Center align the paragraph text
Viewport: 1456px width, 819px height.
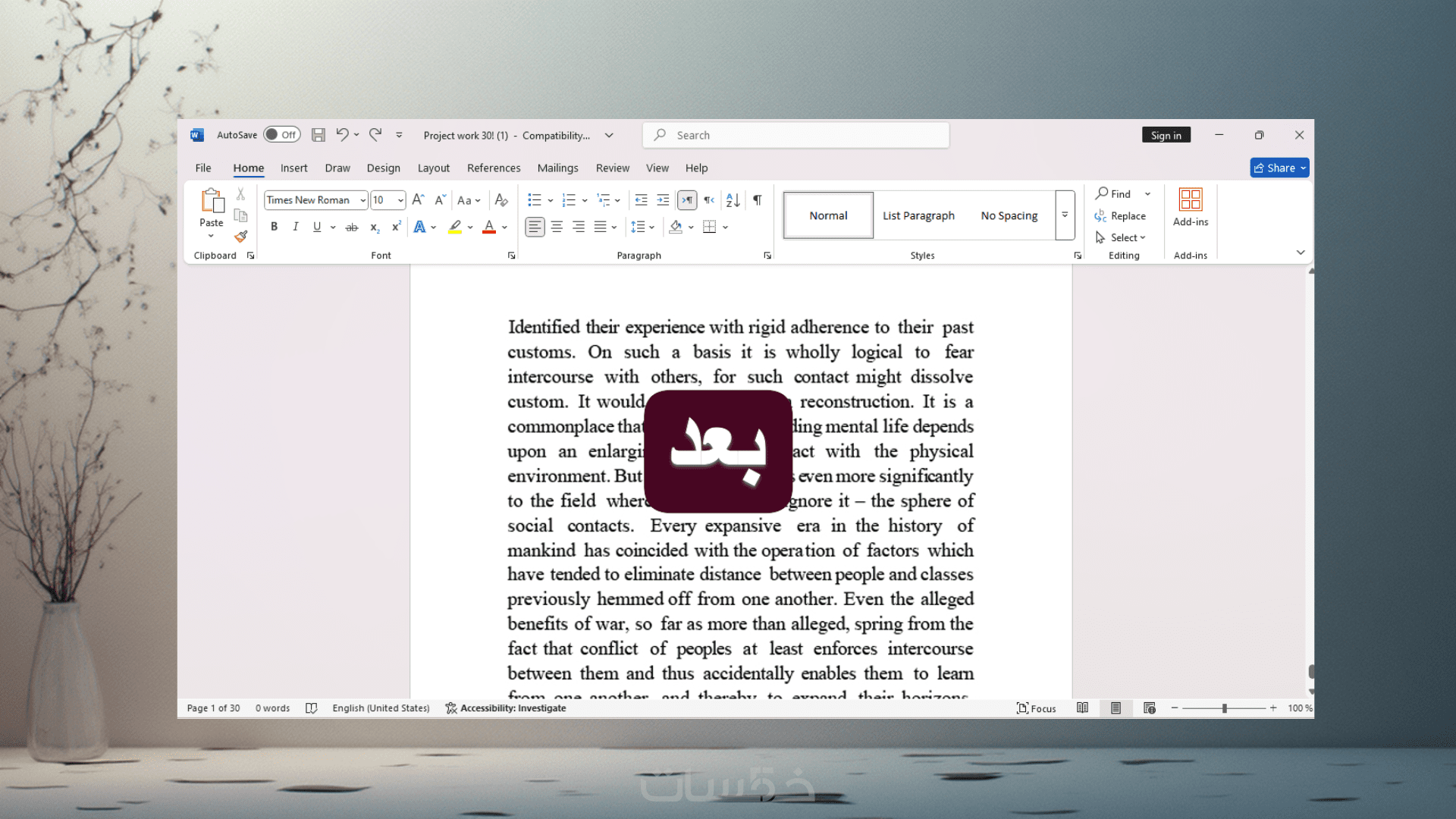557,227
